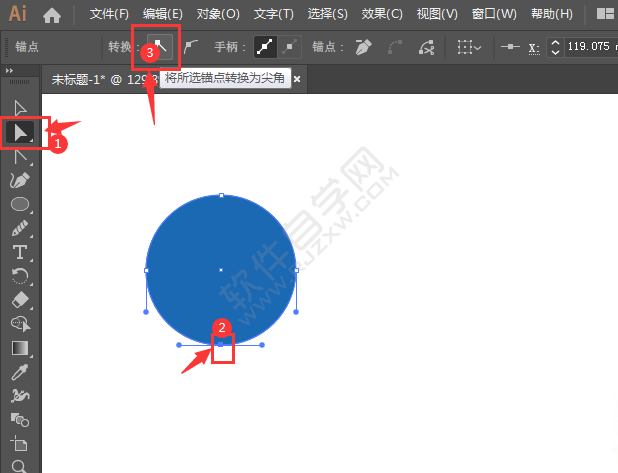Convert selected anchor point to corner

click(x=160, y=47)
